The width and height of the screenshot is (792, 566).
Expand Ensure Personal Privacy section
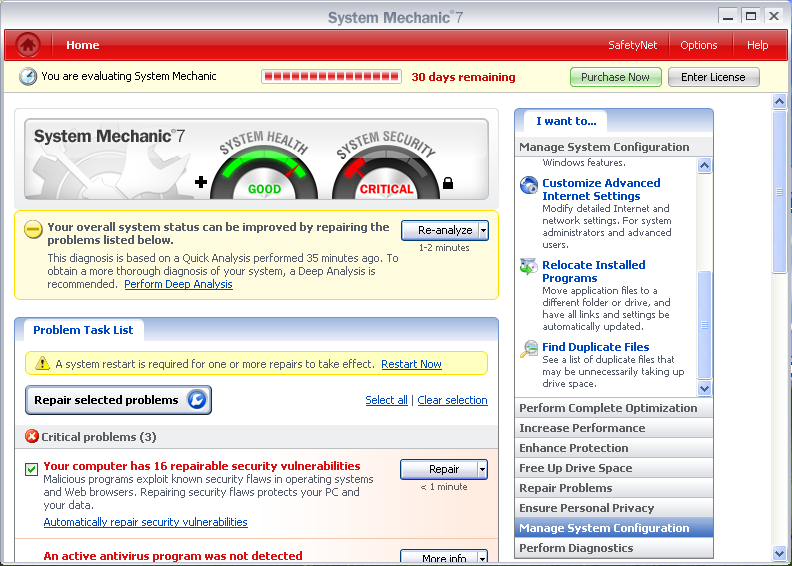pos(614,508)
